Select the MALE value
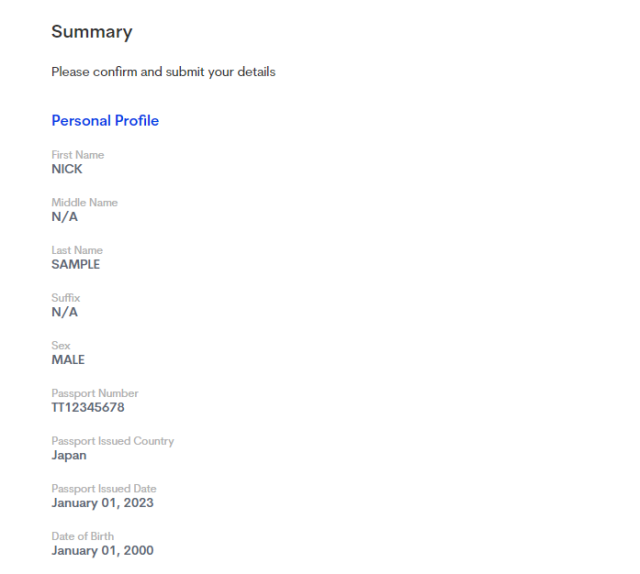Image resolution: width=640 pixels, height=574 pixels. (68, 360)
